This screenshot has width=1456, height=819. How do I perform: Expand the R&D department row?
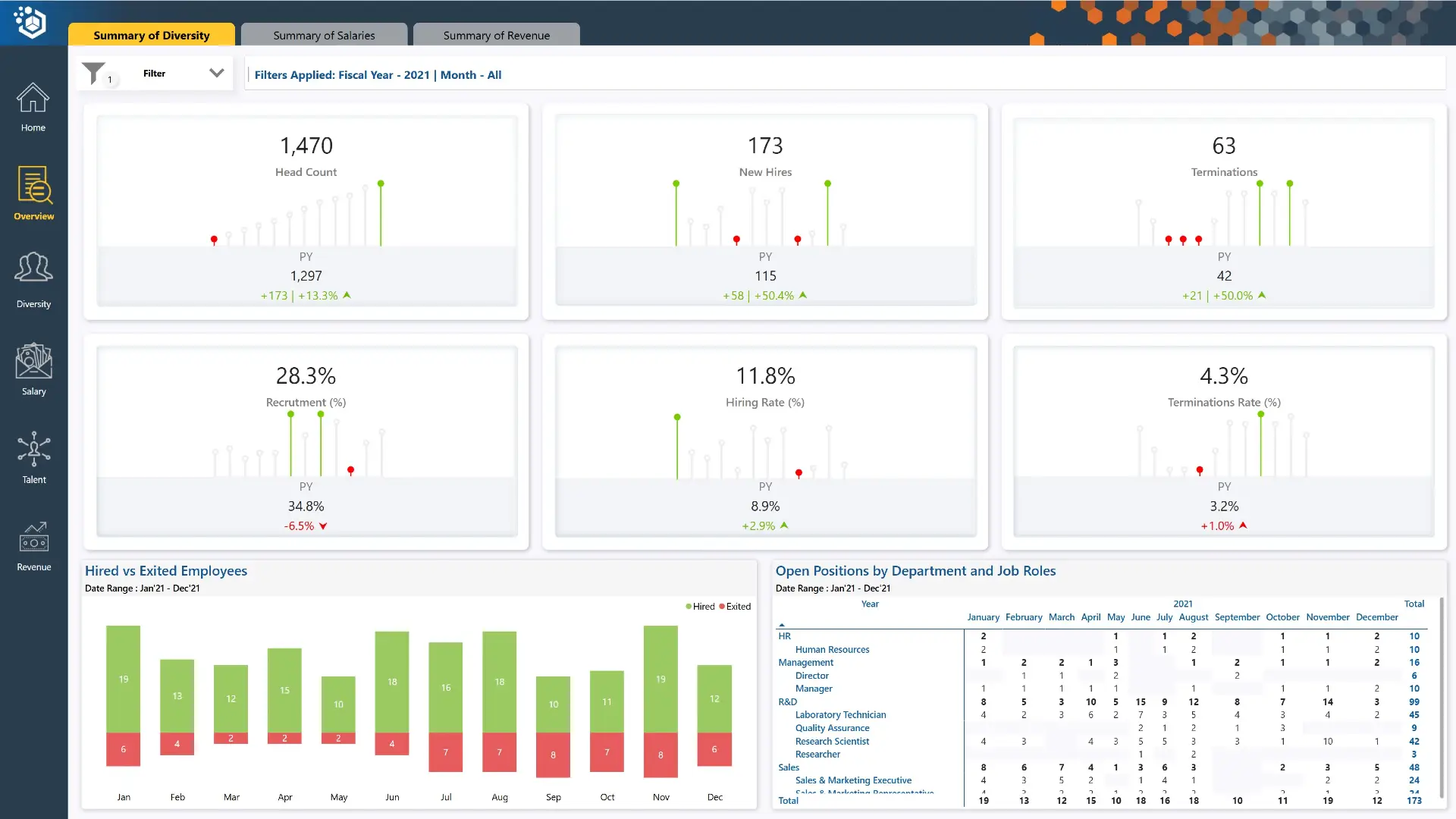pos(787,702)
